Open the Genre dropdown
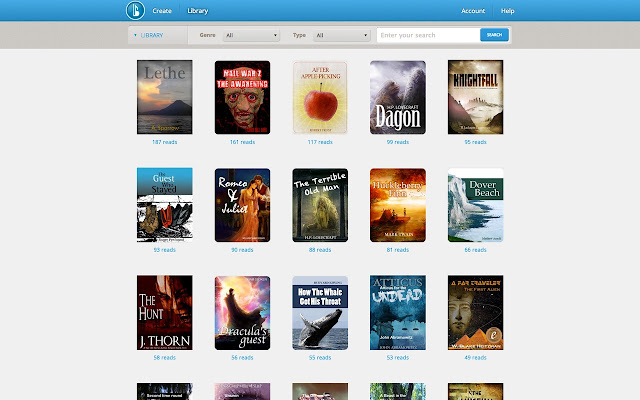 click(x=251, y=35)
